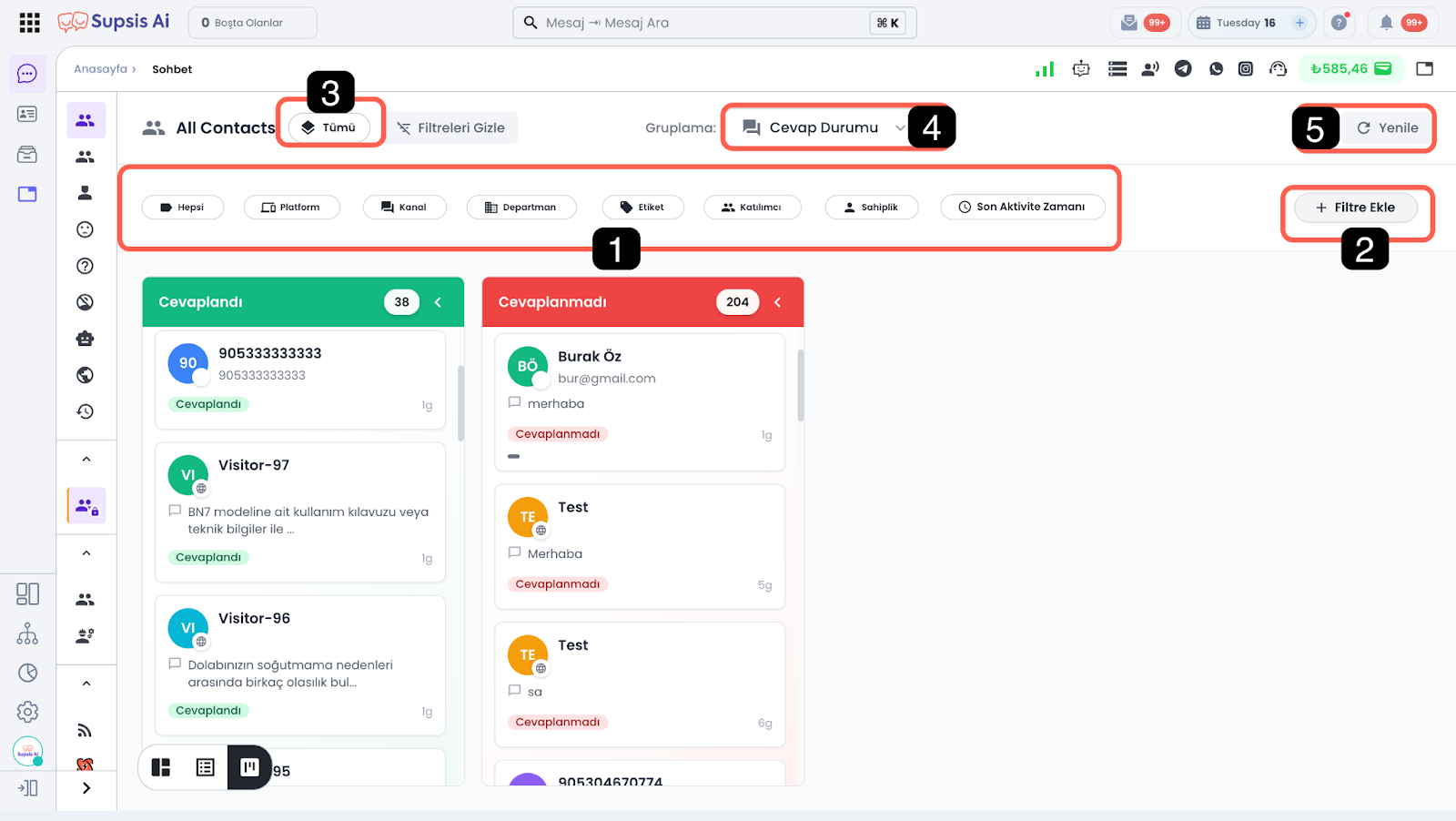Switch to kanban board view
The width and height of the screenshot is (1456, 821).
pos(249,767)
